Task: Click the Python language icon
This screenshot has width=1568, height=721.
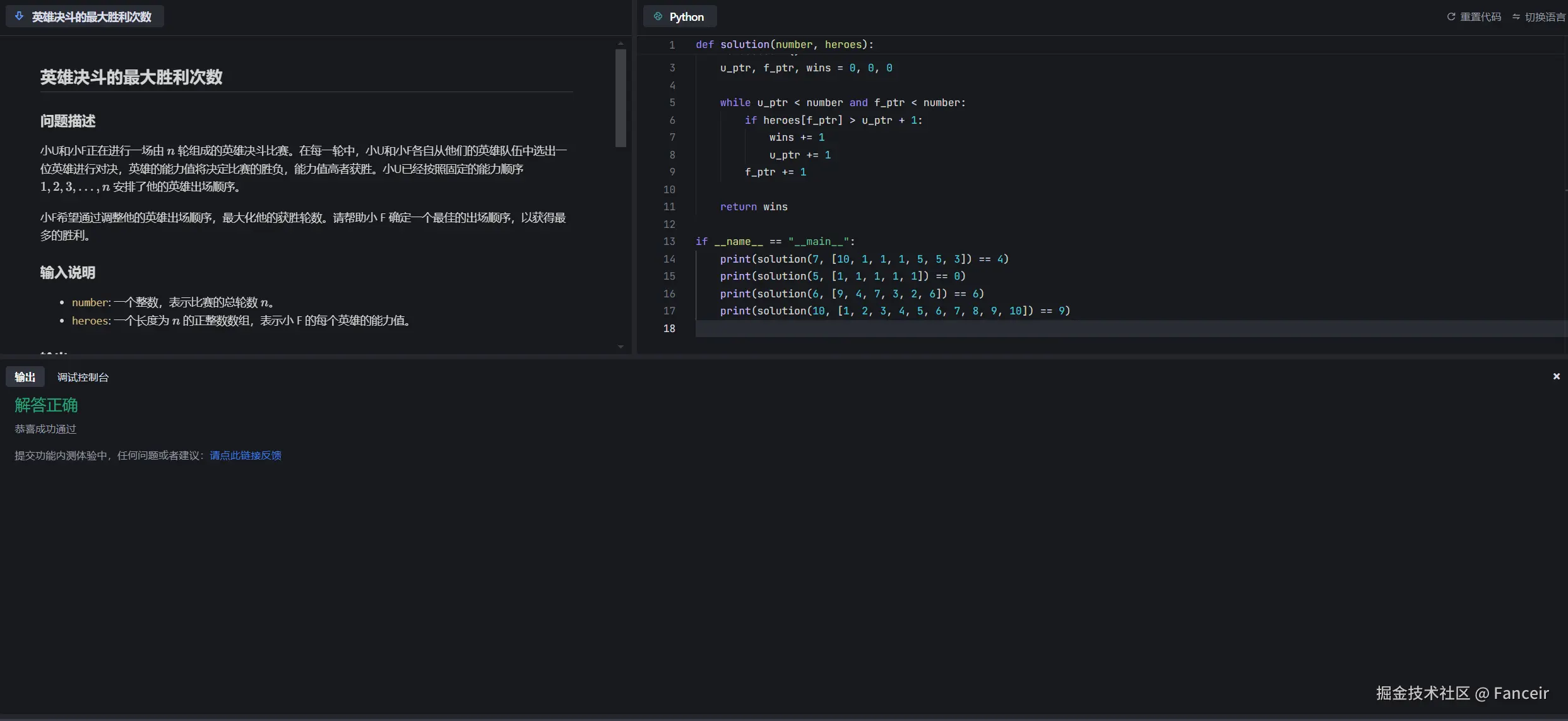Action: coord(658,16)
